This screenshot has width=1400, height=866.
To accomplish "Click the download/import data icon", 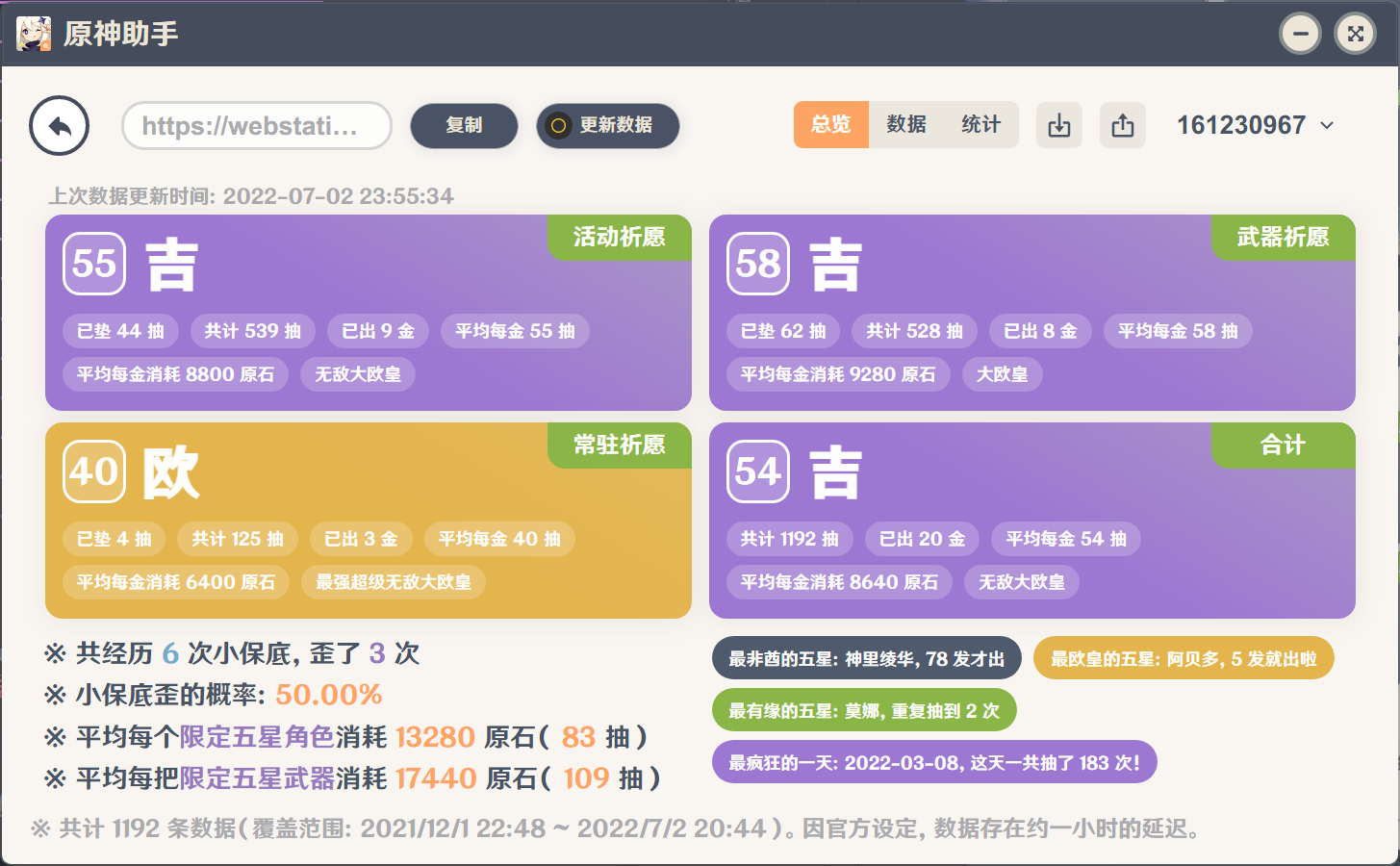I will [x=1058, y=125].
